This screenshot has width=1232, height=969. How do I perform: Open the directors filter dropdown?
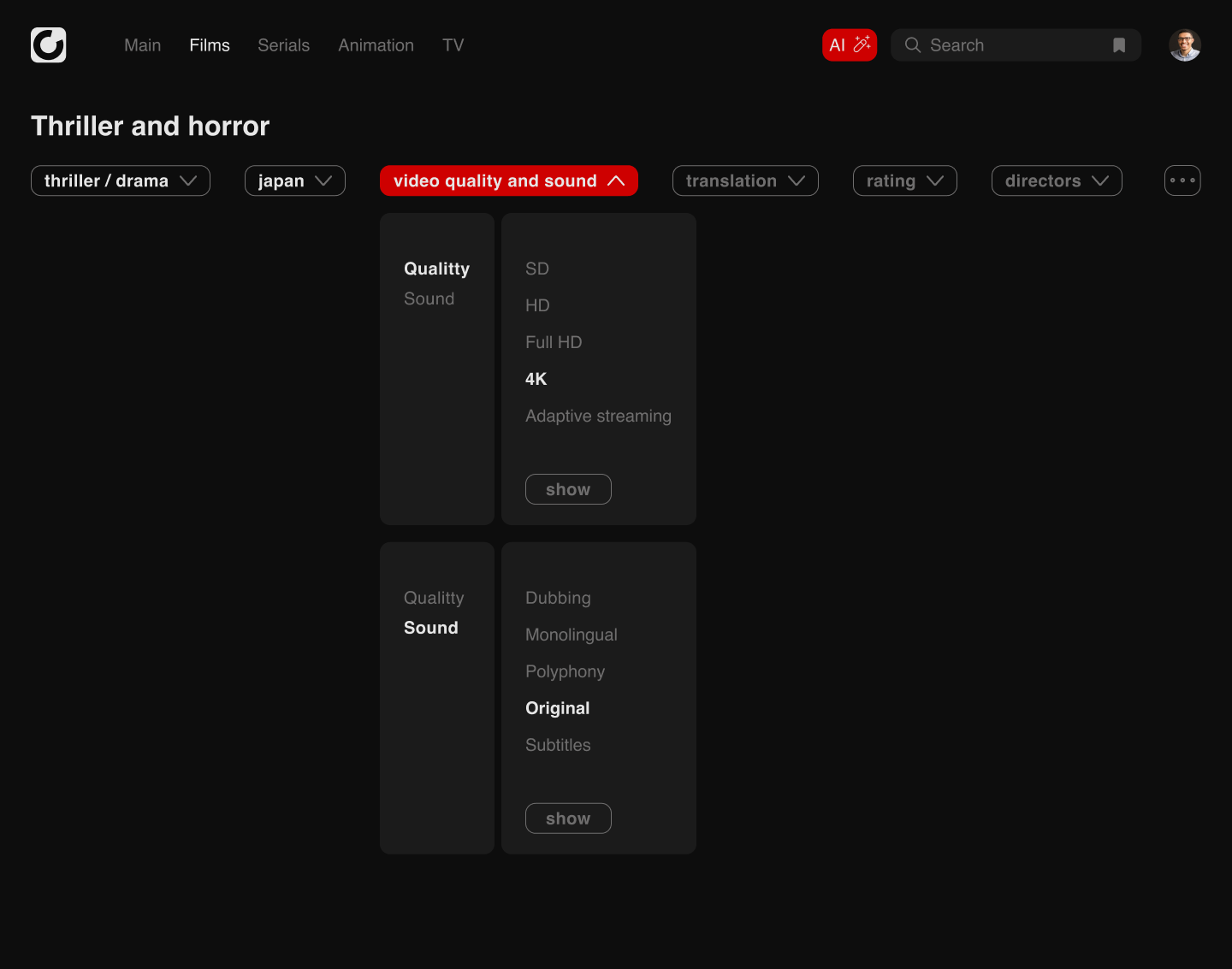pos(1056,180)
